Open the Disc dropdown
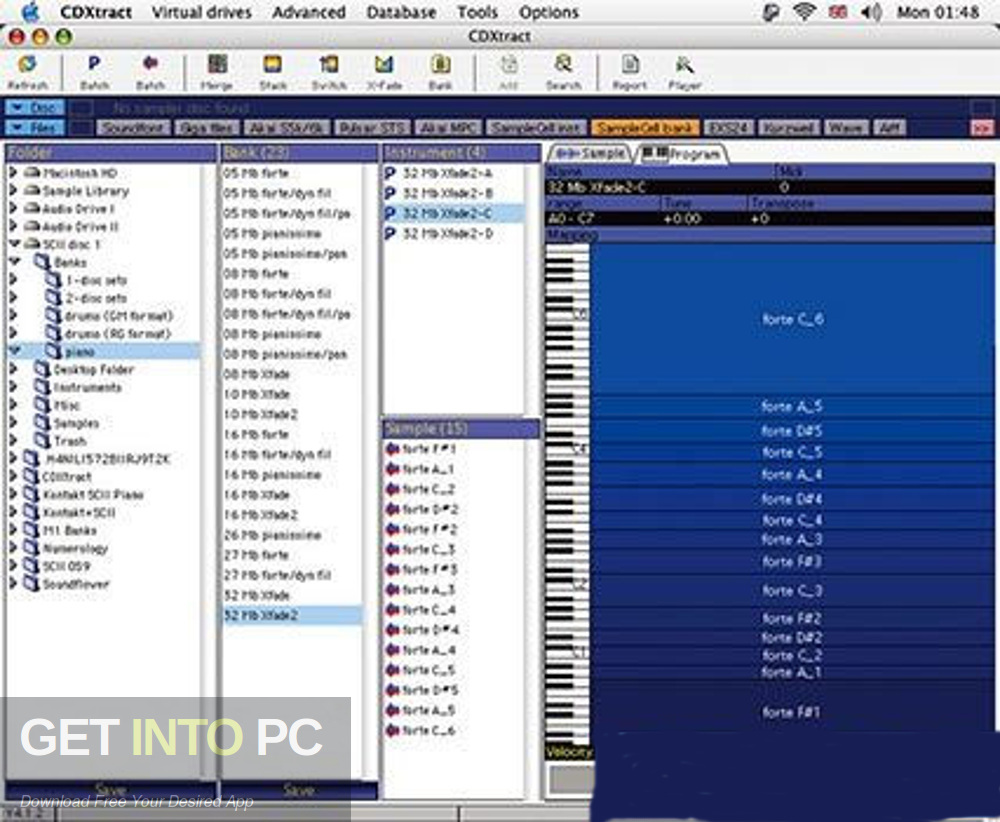Screen dimensions: 1000x822 click(x=35, y=108)
